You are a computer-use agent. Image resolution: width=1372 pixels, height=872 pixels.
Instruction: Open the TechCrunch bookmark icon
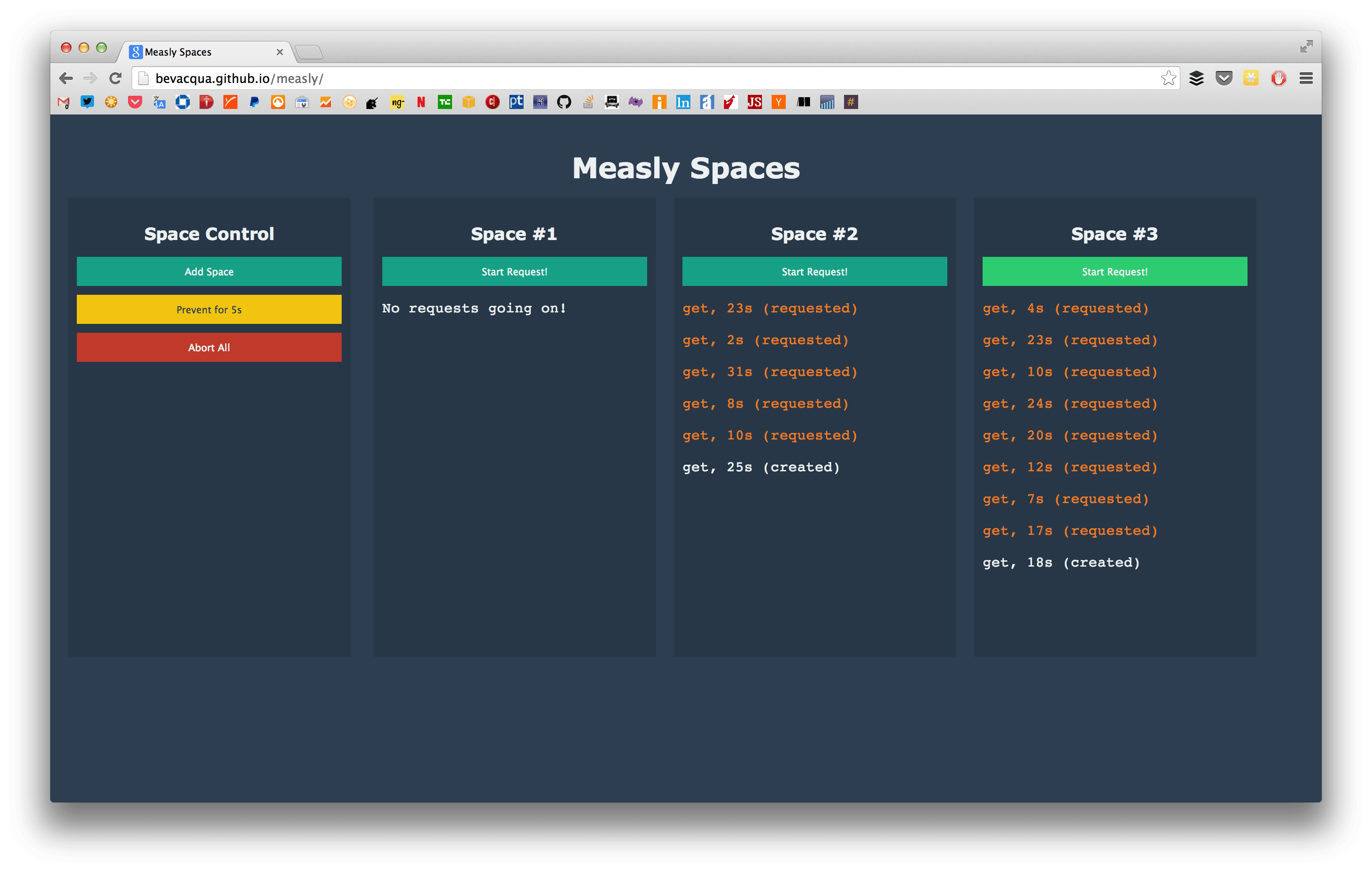click(445, 102)
